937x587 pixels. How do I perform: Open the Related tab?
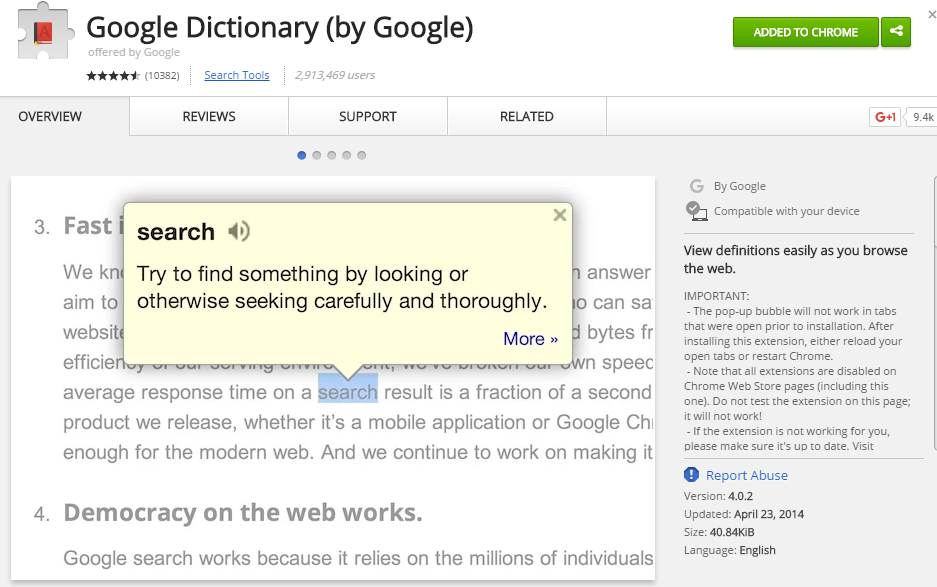point(527,117)
